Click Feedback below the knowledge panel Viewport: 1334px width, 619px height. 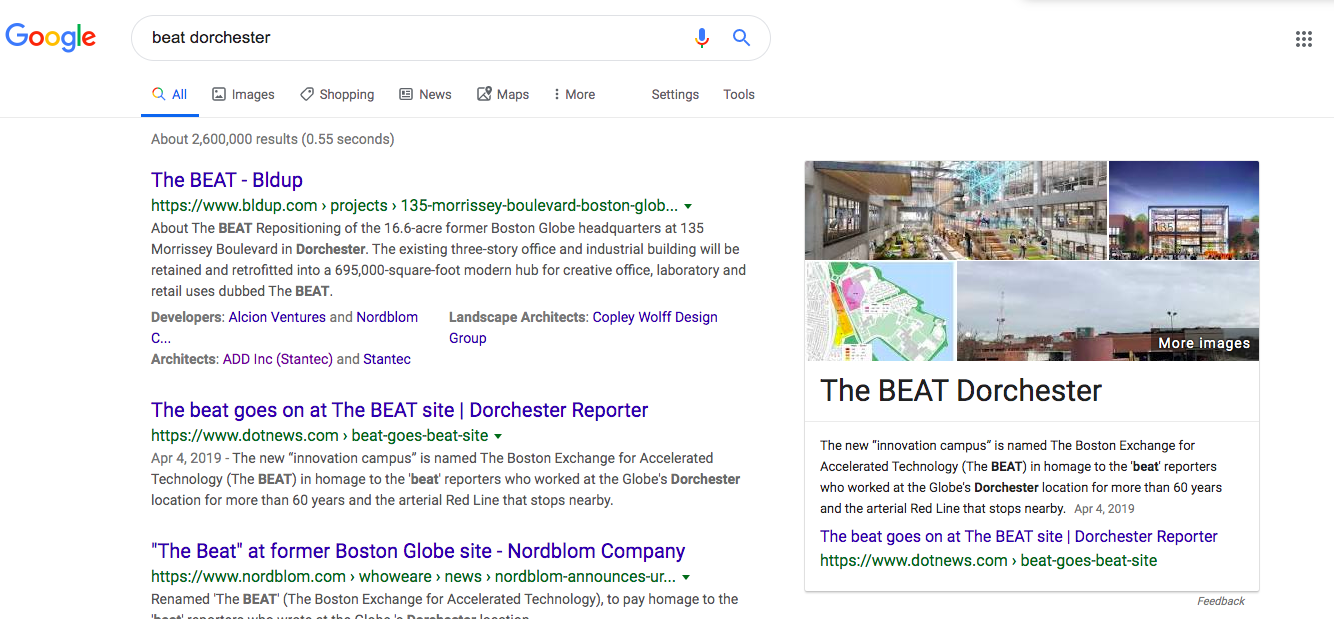coord(1221,601)
